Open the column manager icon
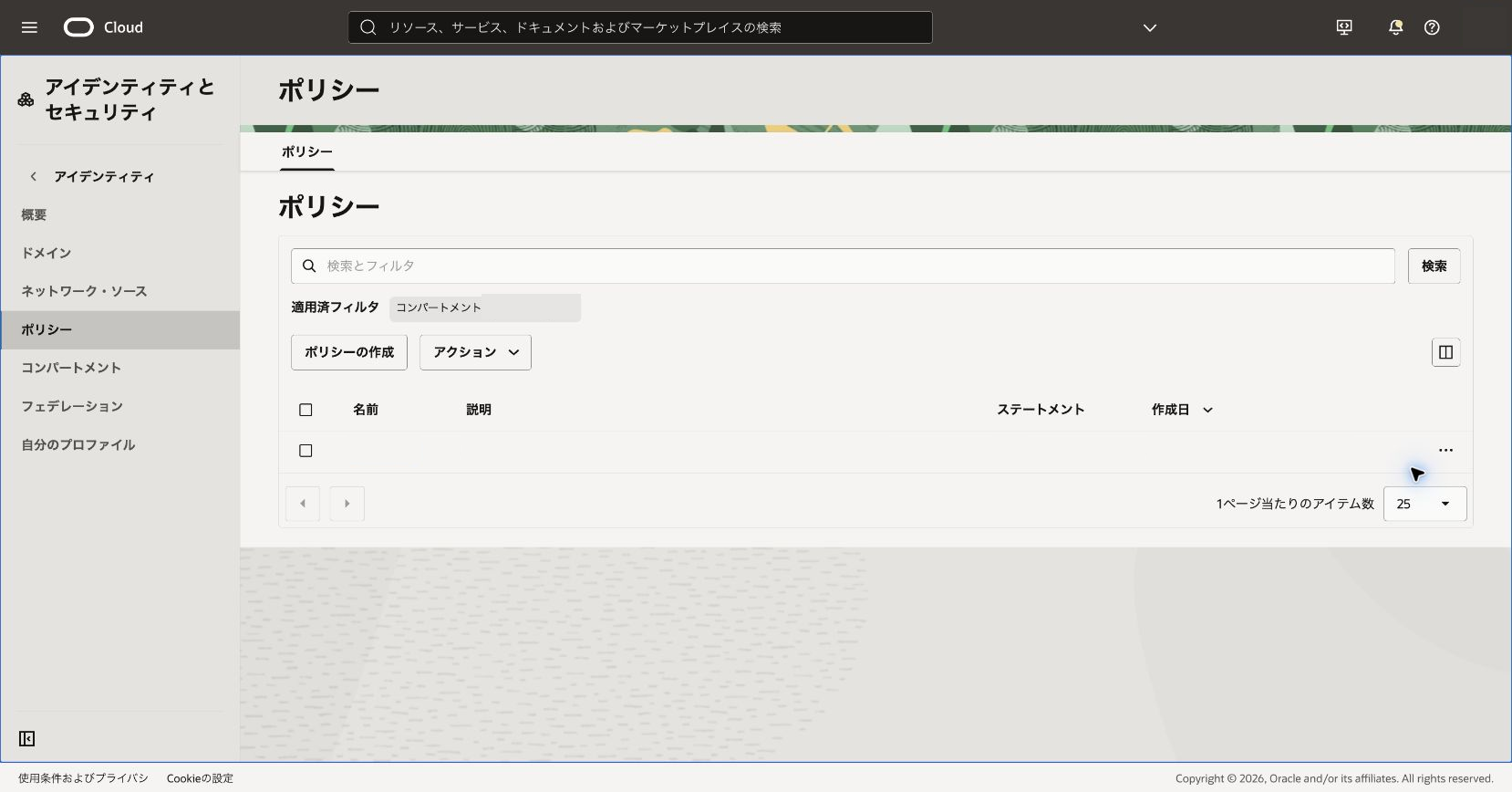 pos(1445,352)
